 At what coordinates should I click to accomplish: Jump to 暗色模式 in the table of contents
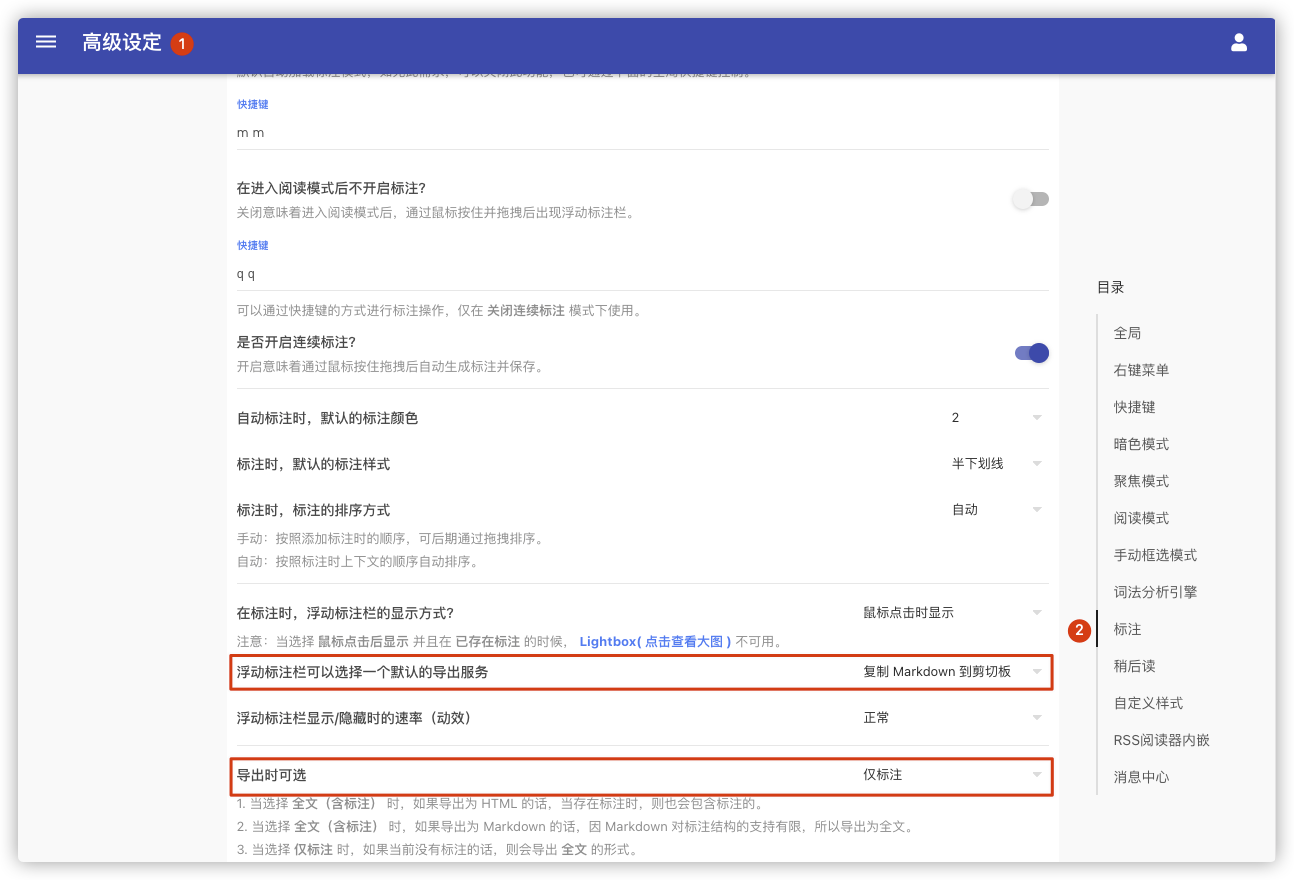click(1141, 444)
